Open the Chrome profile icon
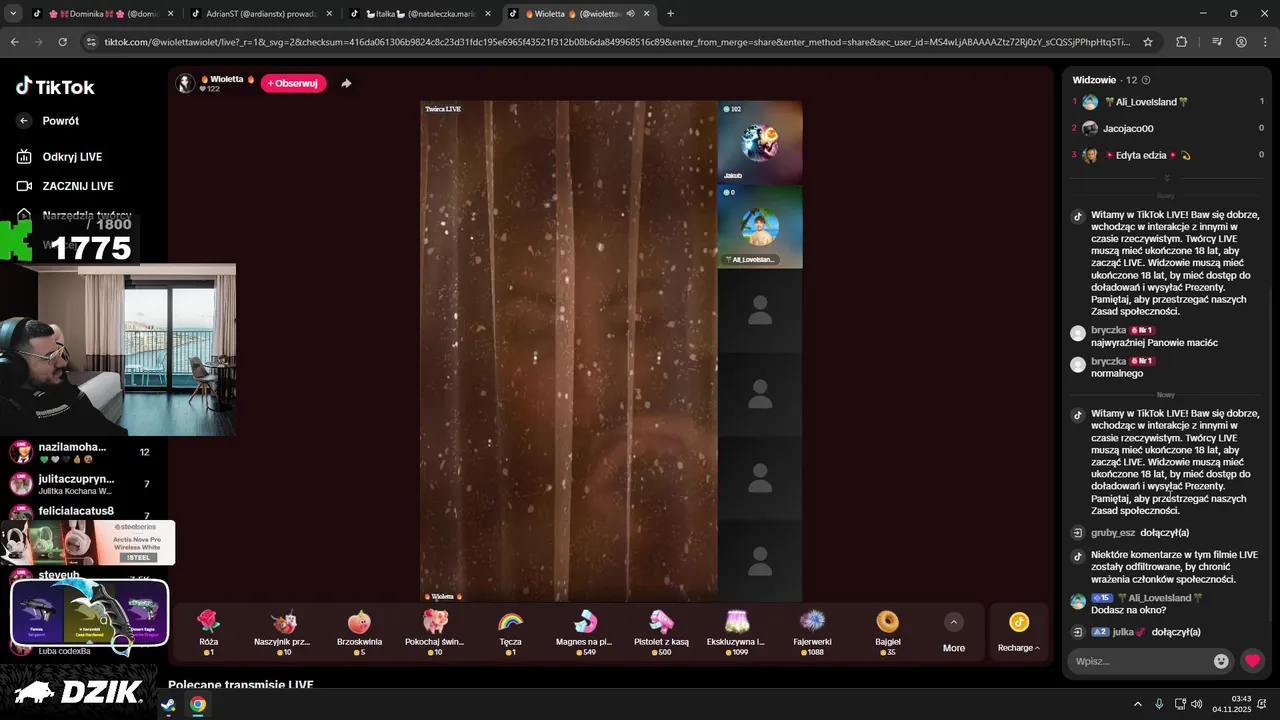1280x720 pixels. pos(1241,42)
